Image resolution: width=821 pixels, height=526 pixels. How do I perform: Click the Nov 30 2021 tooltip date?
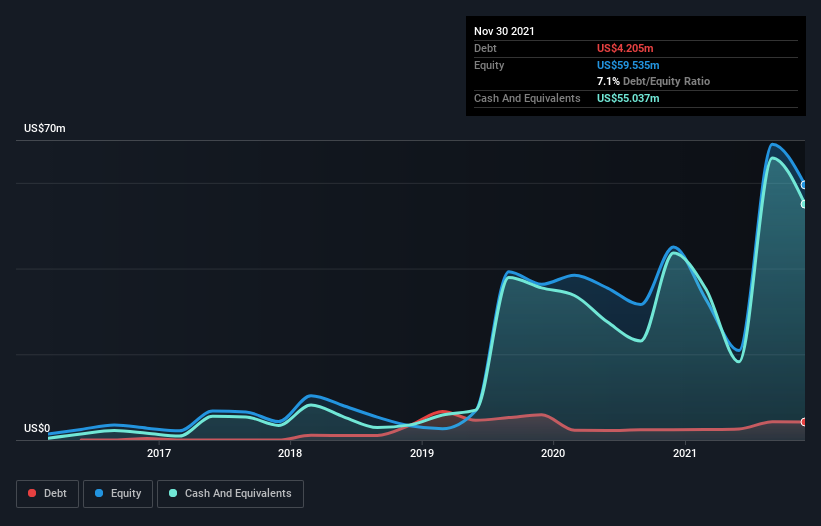tap(504, 31)
